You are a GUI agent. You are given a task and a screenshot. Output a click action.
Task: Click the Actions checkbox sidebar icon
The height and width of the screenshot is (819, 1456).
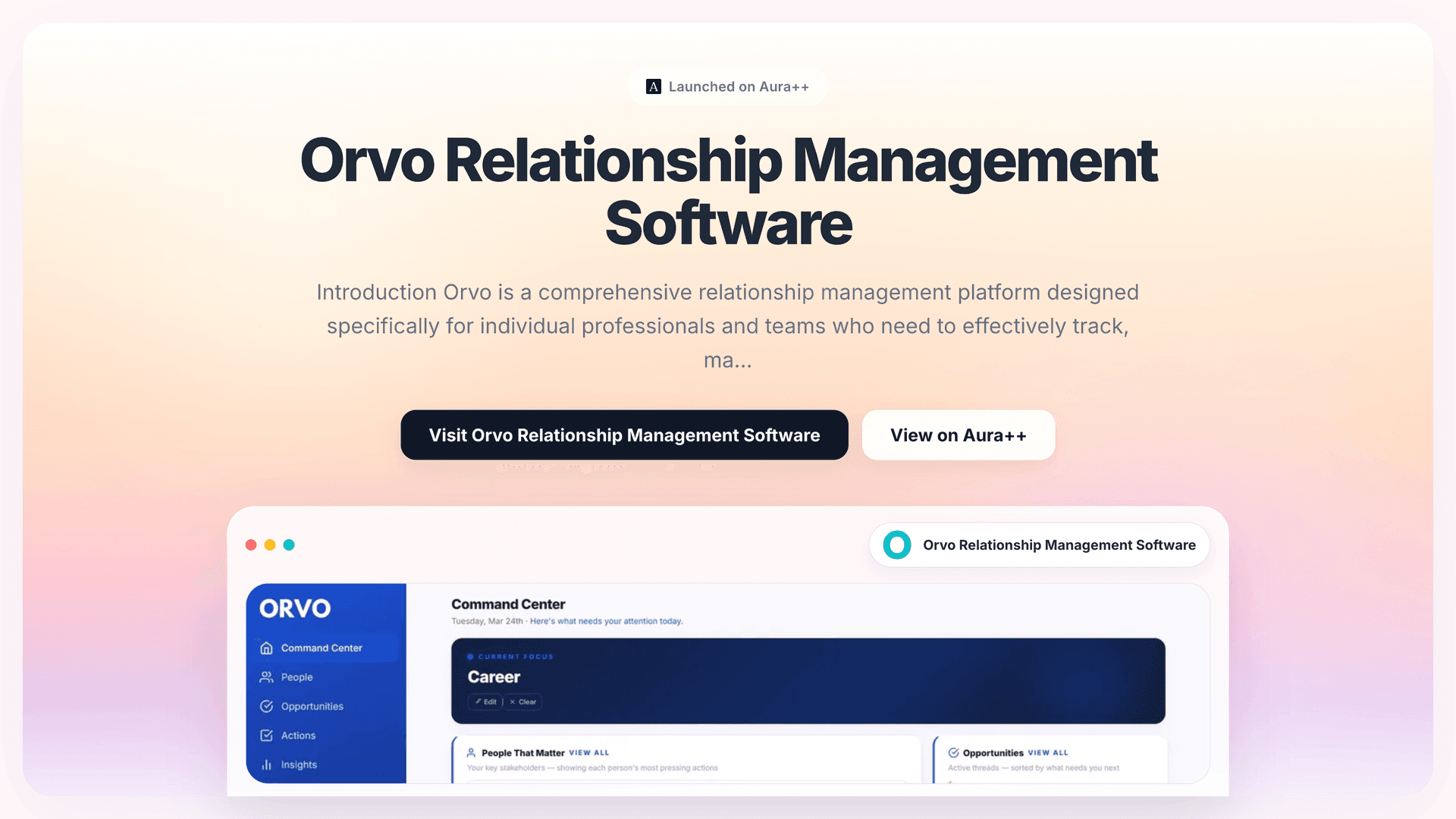click(266, 735)
